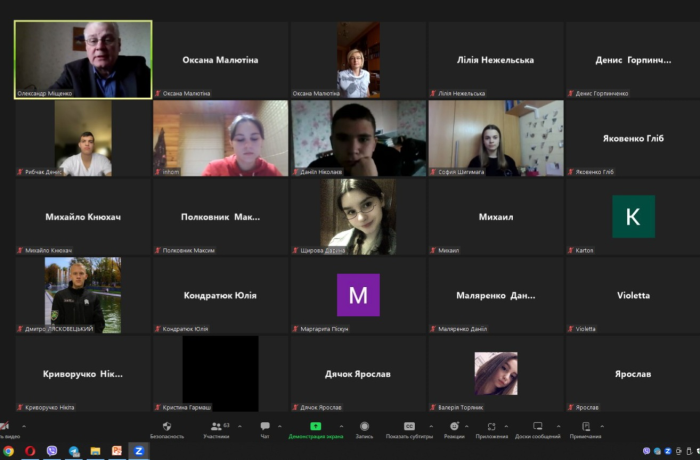Select Олександр Міщенко's highlighted video tile
The width and height of the screenshot is (700, 460).
83,60
